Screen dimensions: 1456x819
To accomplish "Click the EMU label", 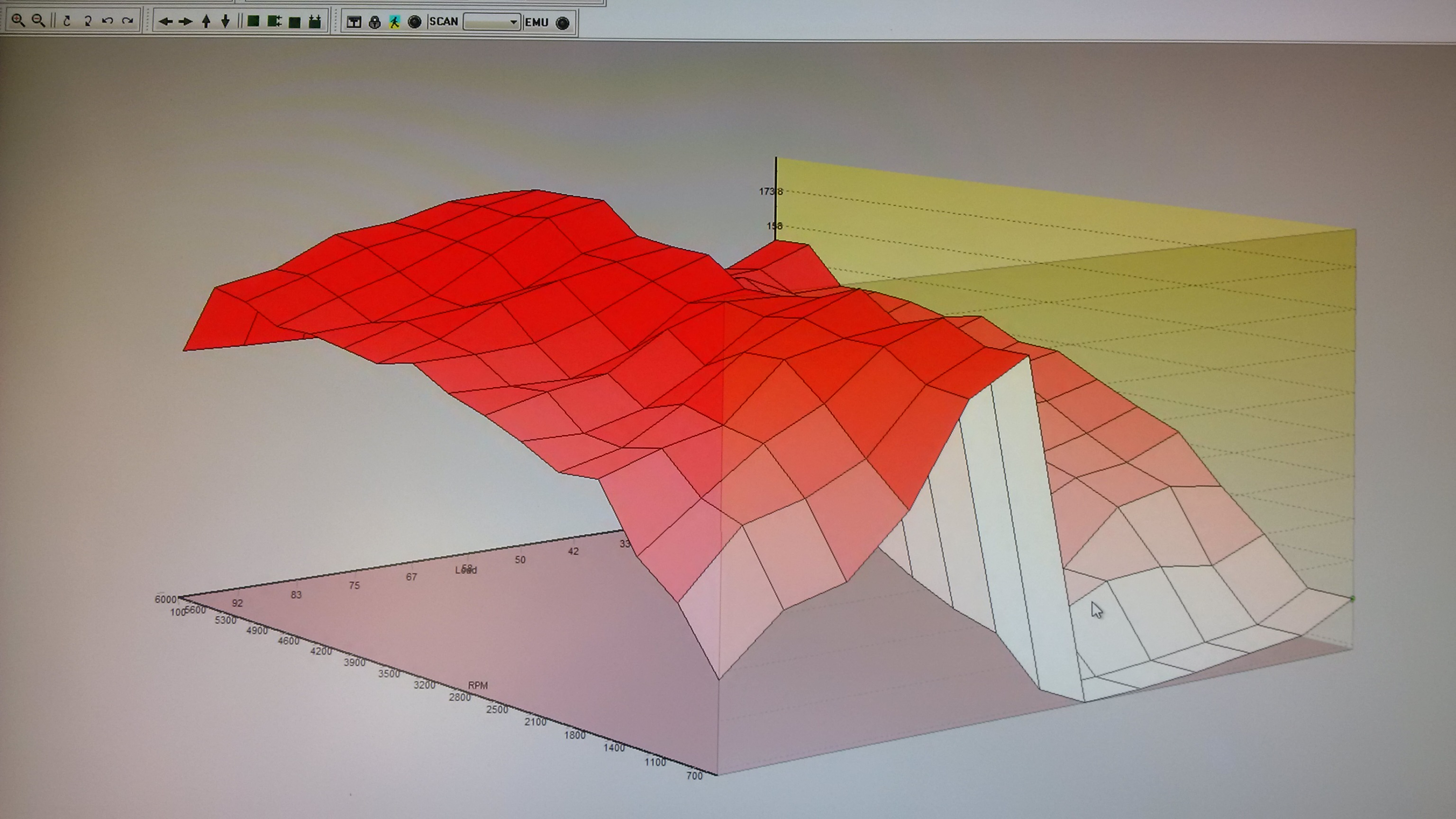I will coord(537,23).
